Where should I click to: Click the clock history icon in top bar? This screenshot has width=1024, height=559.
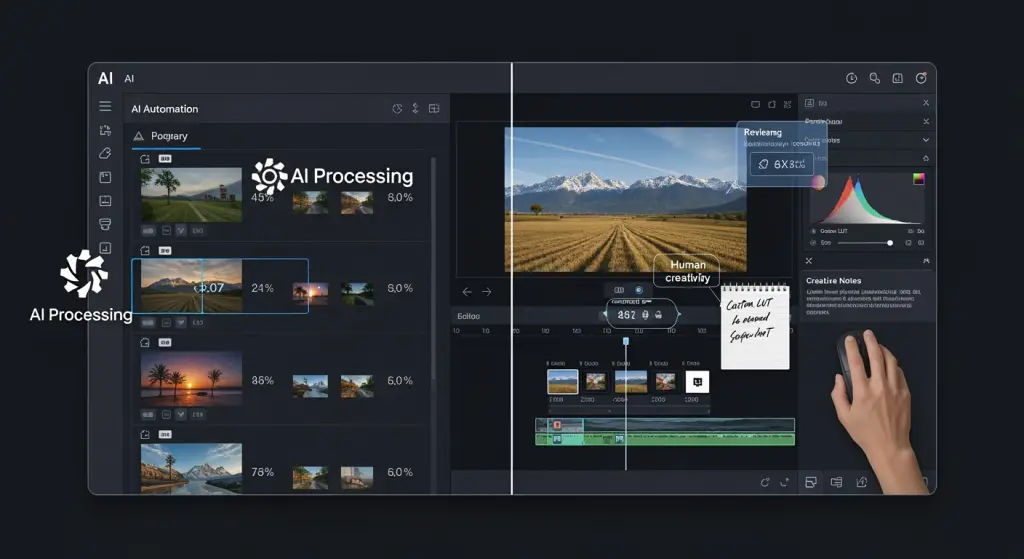point(851,78)
